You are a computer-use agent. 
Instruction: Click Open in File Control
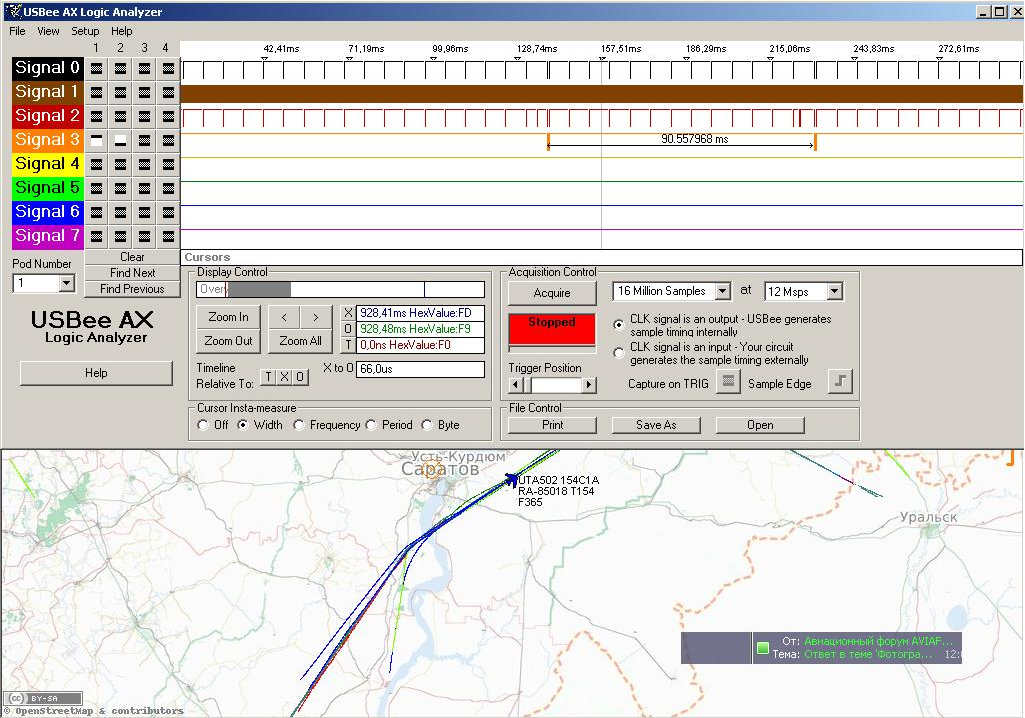click(x=760, y=425)
